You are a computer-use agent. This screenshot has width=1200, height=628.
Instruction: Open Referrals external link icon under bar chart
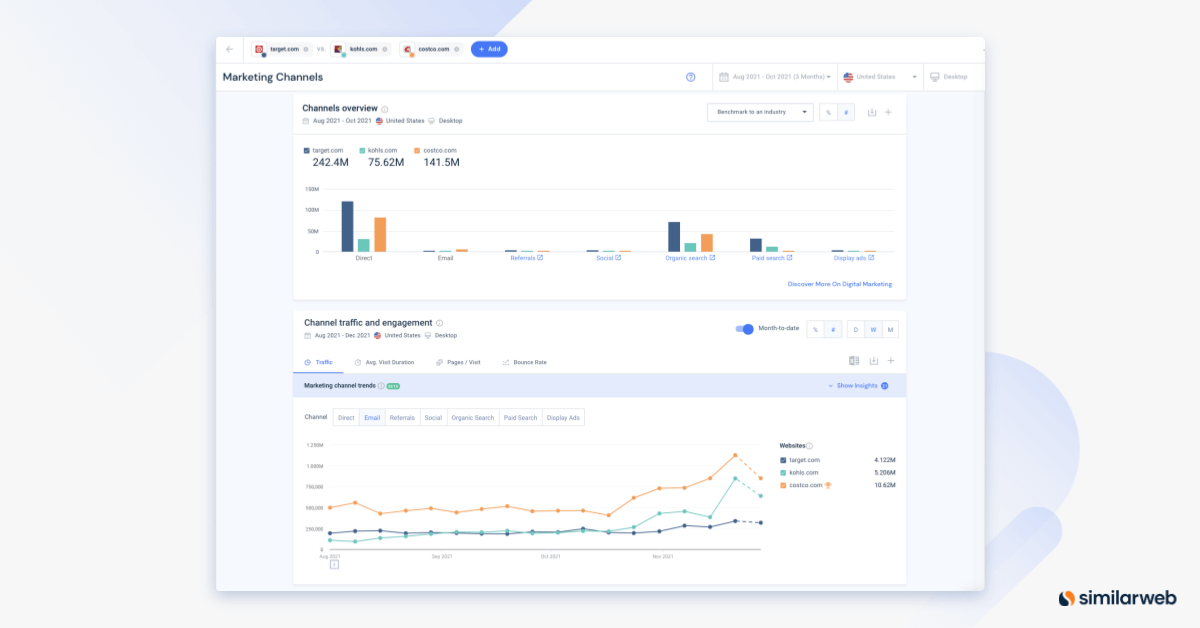click(540, 258)
